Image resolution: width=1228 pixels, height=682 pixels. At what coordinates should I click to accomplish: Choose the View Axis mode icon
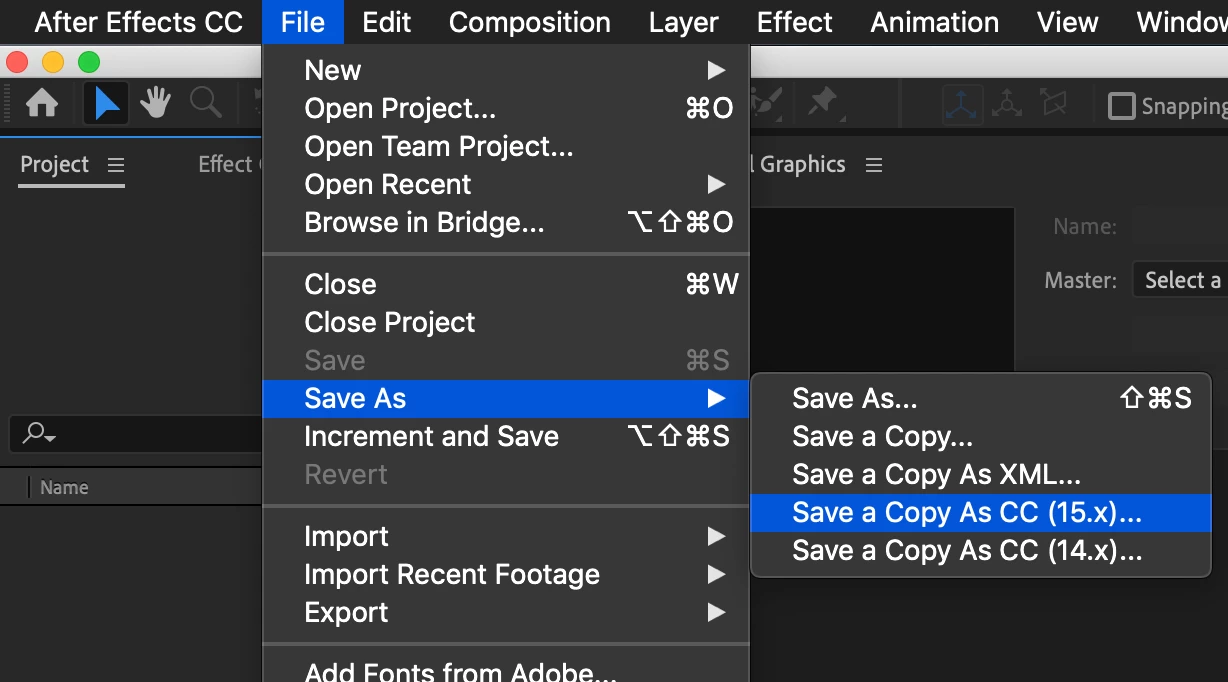click(1053, 104)
